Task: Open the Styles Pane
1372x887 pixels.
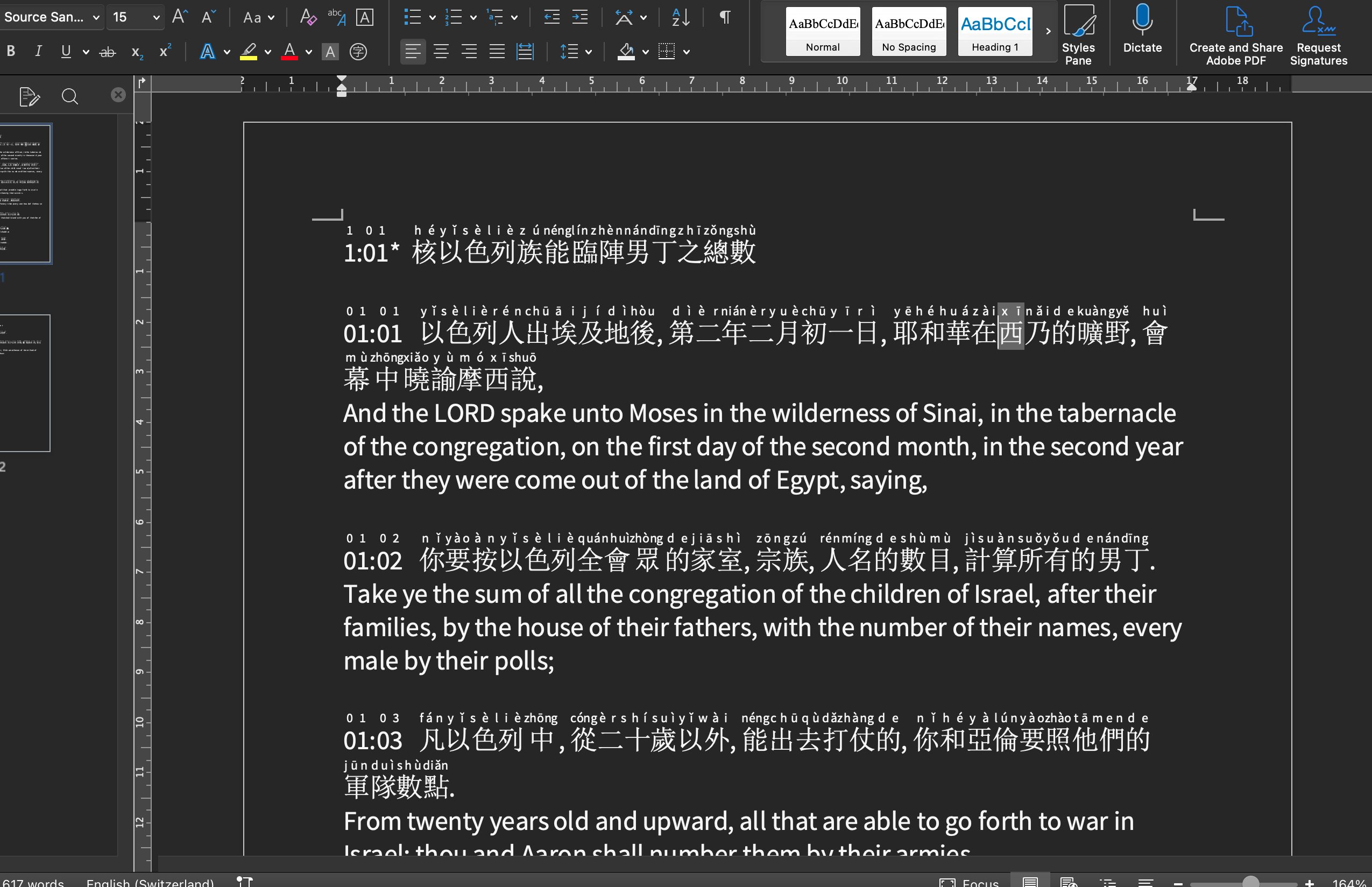Action: 1078,34
